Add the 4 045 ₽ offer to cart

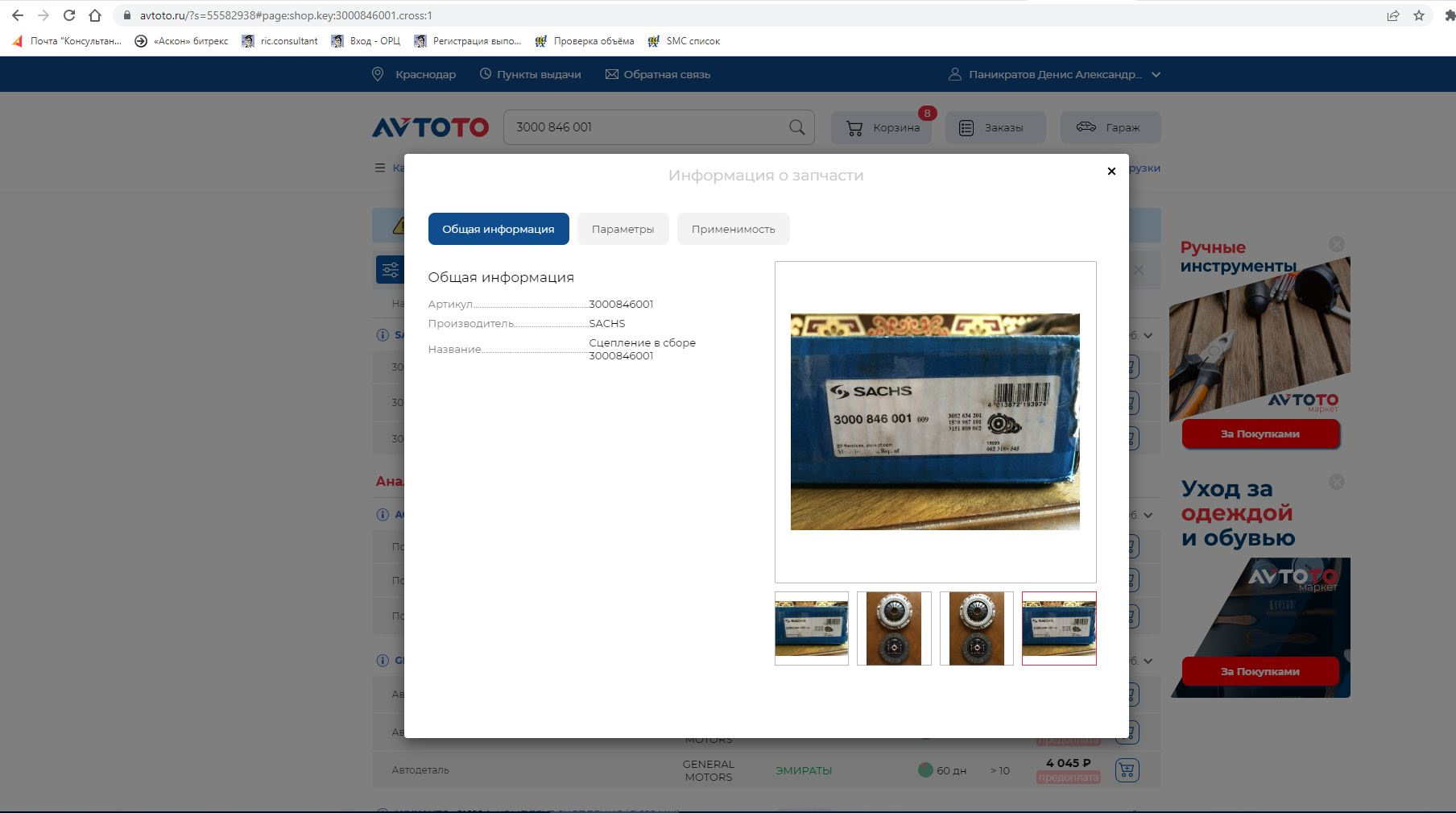tap(1127, 770)
